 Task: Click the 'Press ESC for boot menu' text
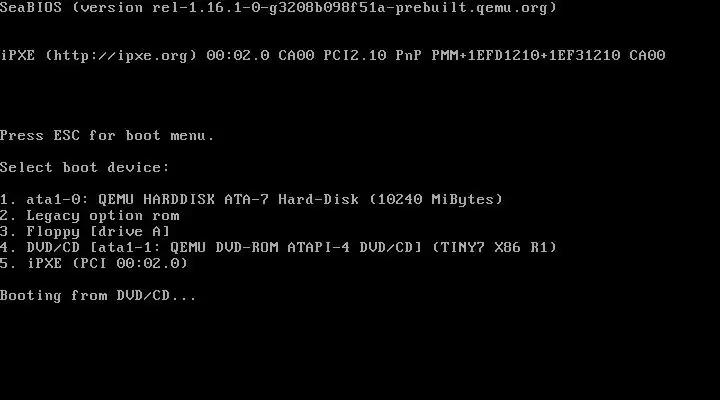point(107,135)
